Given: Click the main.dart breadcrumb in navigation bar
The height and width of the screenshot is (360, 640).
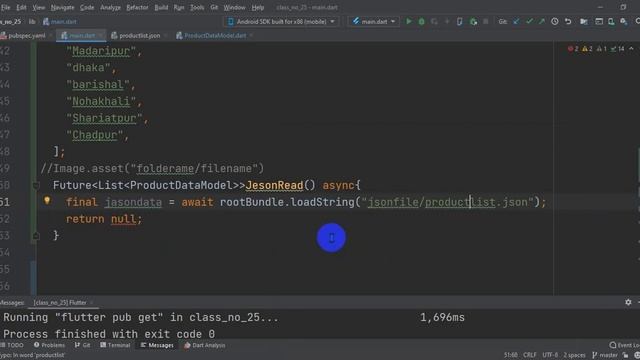Looking at the screenshot, I should pyautogui.click(x=60, y=22).
